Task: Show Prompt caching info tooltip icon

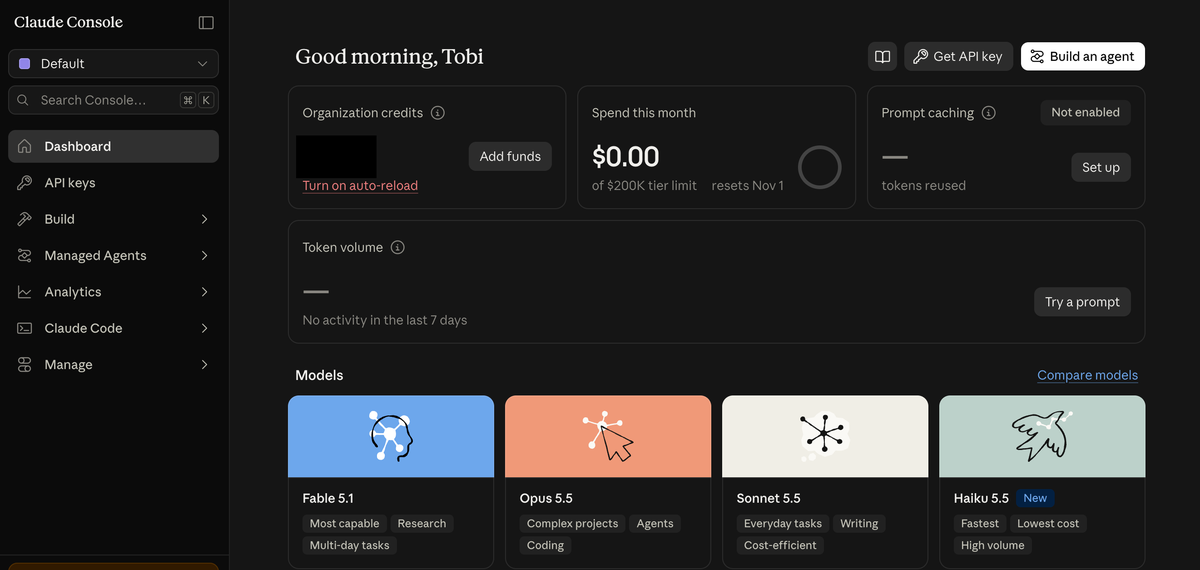Action: point(988,113)
